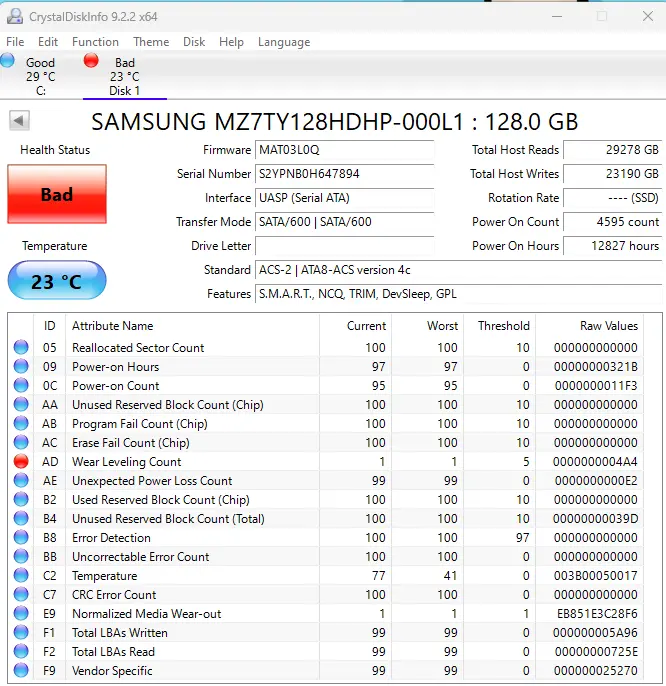Image resolution: width=666 pixels, height=686 pixels.
Task: Click status orb for Unused Reserved Block Count (Total)
Action: (x=21, y=518)
